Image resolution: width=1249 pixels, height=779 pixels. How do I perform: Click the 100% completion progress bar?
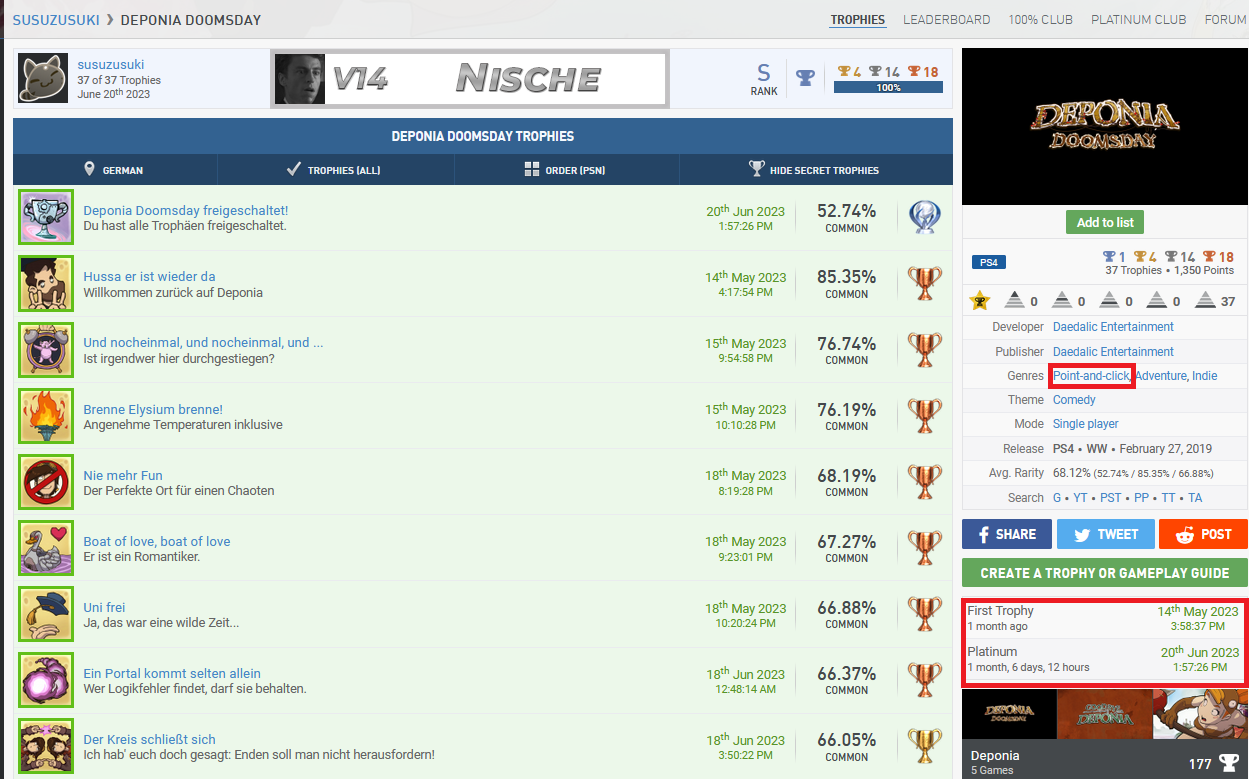(x=888, y=88)
